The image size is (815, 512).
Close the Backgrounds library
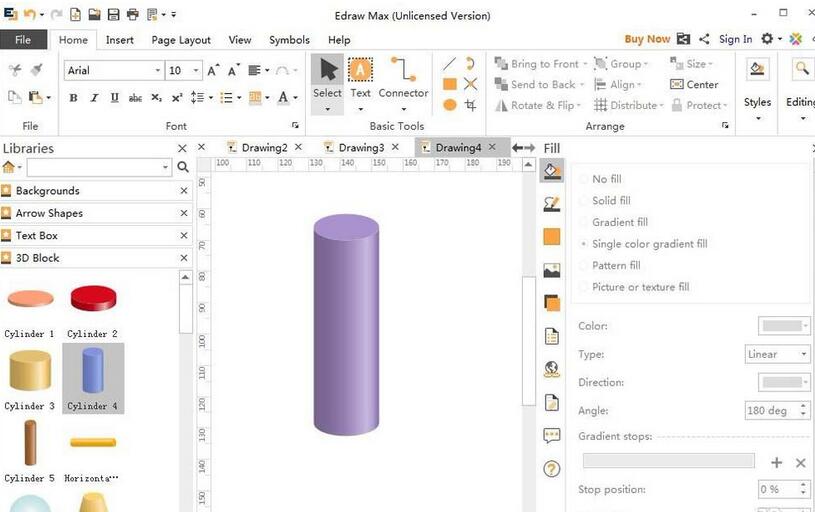click(x=183, y=191)
